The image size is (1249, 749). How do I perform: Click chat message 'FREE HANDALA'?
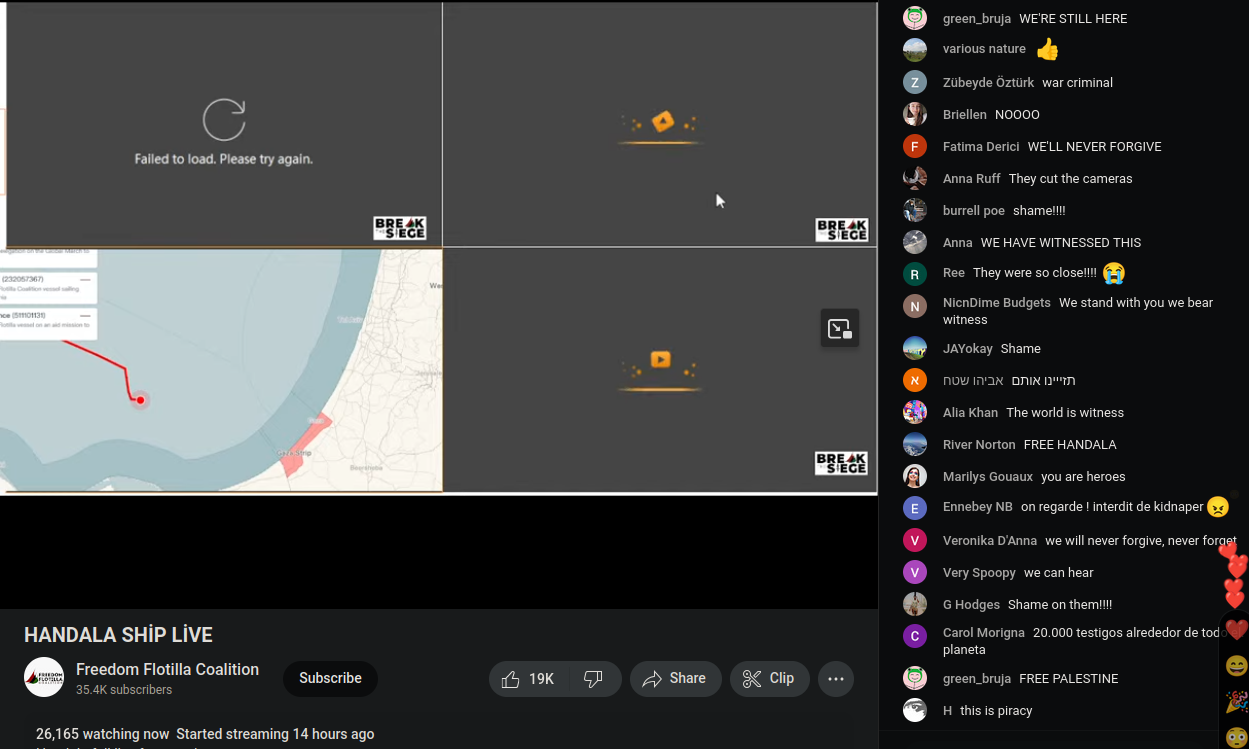(1070, 444)
